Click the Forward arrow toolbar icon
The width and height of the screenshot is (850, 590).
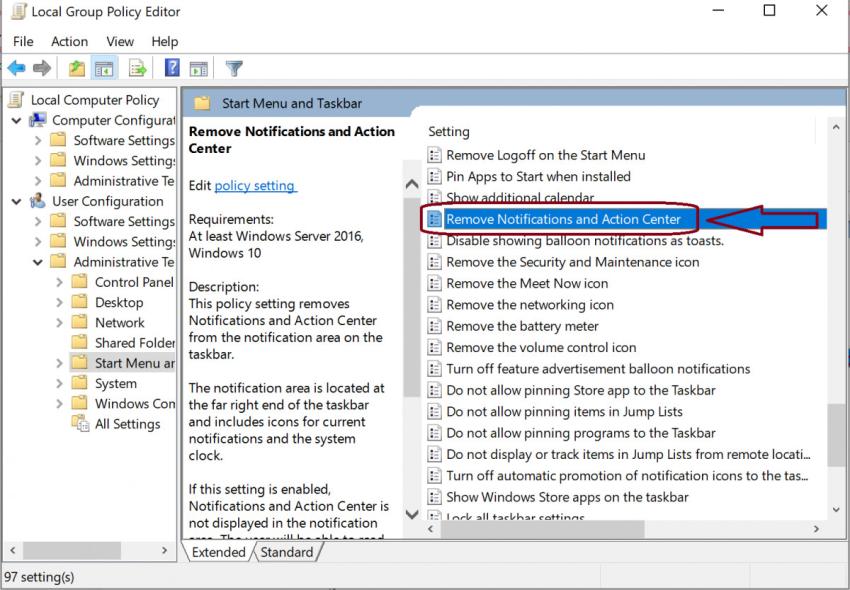(42, 68)
